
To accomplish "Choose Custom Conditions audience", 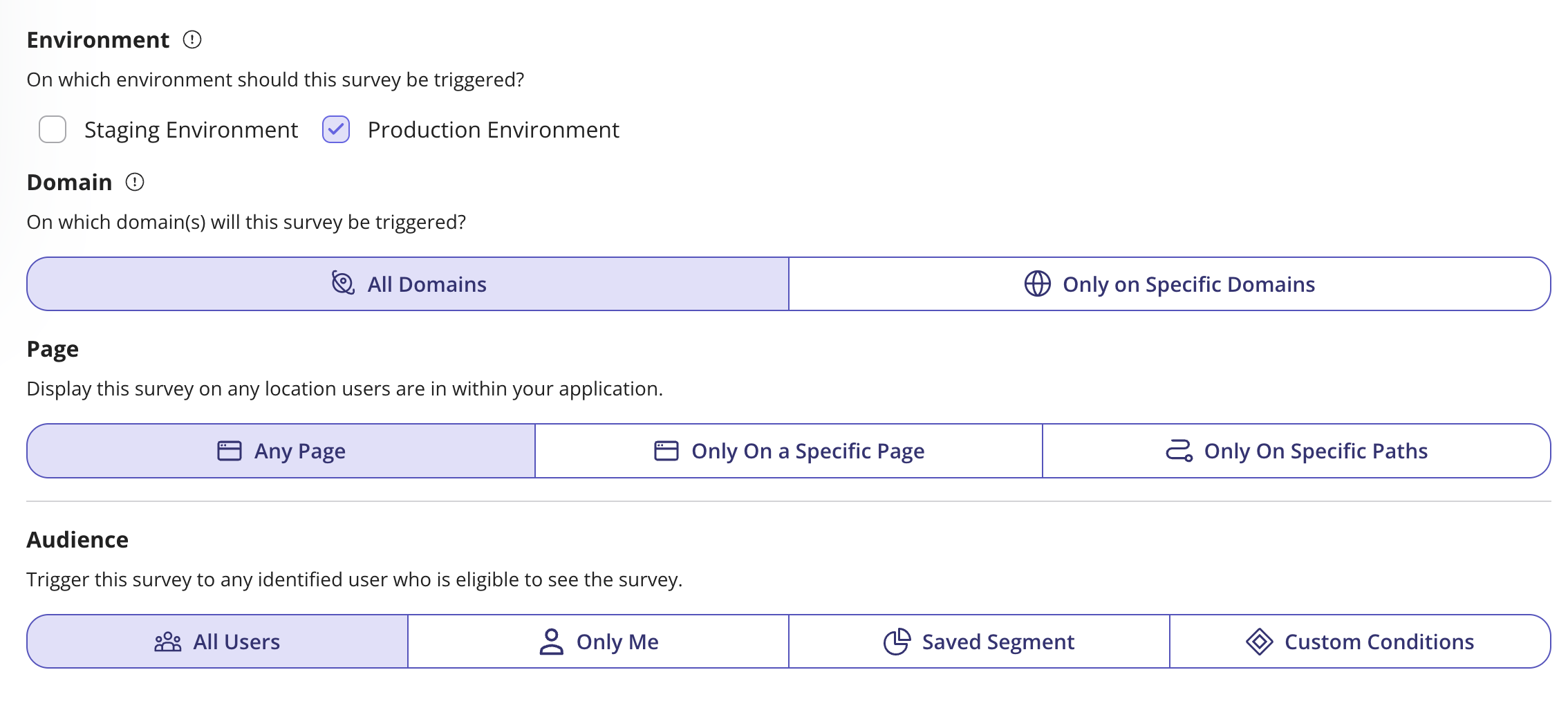I will click(1360, 642).
